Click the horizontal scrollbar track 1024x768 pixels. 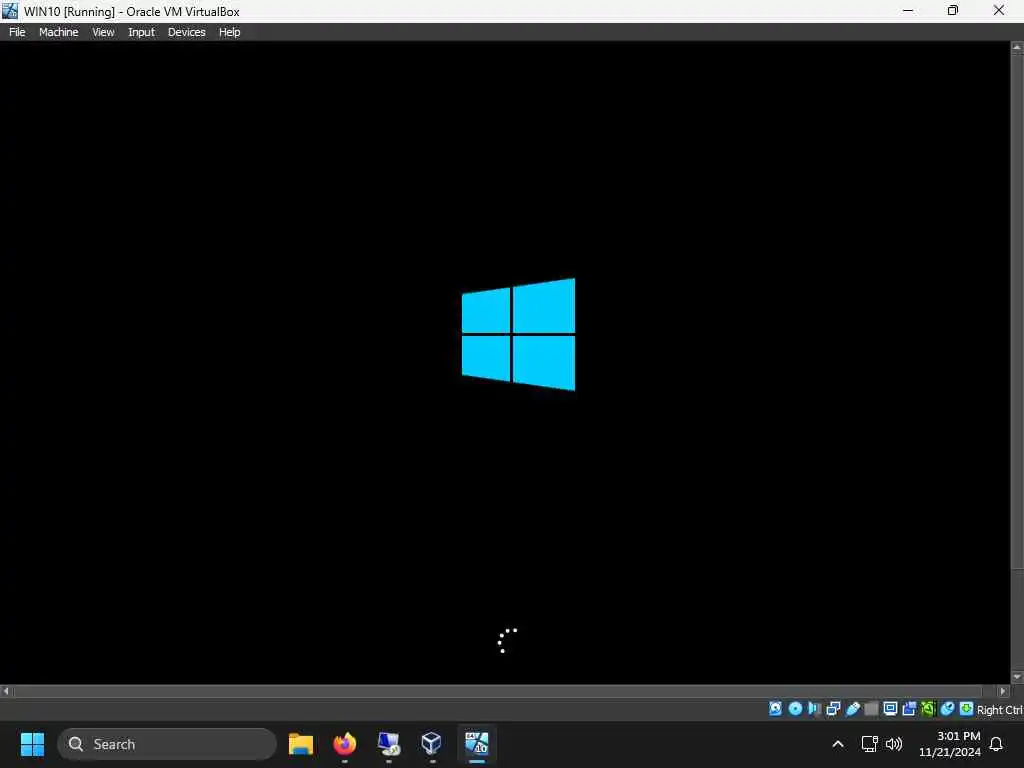point(504,691)
